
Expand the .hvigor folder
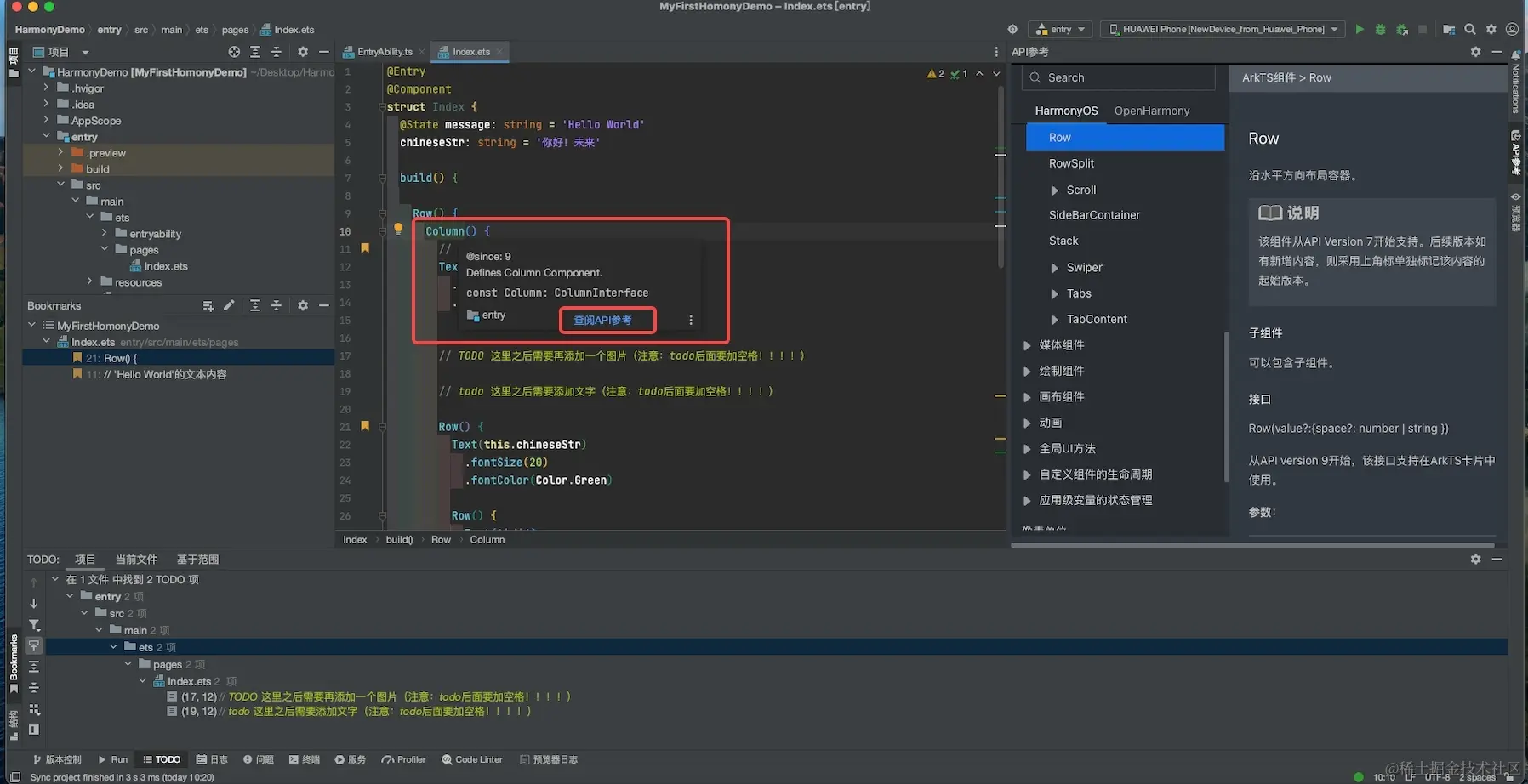pos(47,88)
